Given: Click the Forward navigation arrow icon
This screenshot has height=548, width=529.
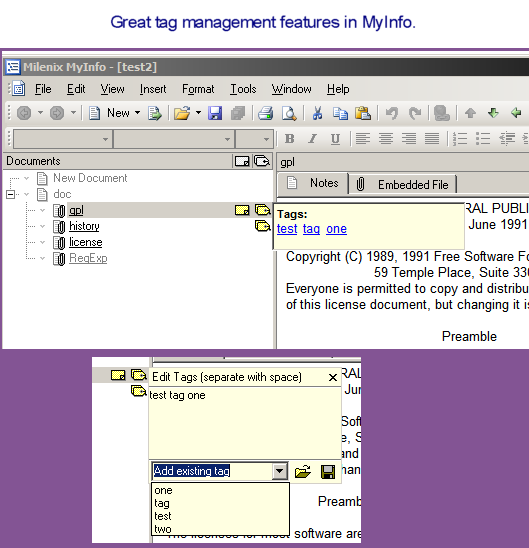Looking at the screenshot, I should coord(57,113).
